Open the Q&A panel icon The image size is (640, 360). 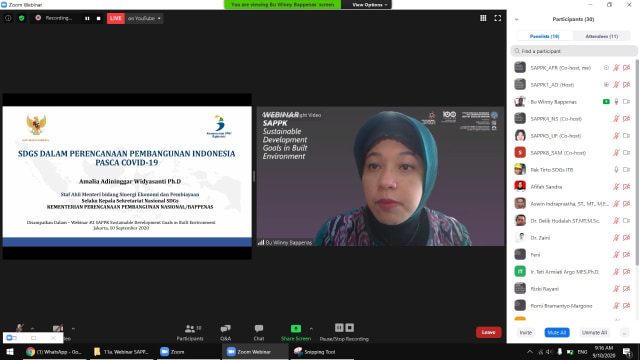pos(225,329)
